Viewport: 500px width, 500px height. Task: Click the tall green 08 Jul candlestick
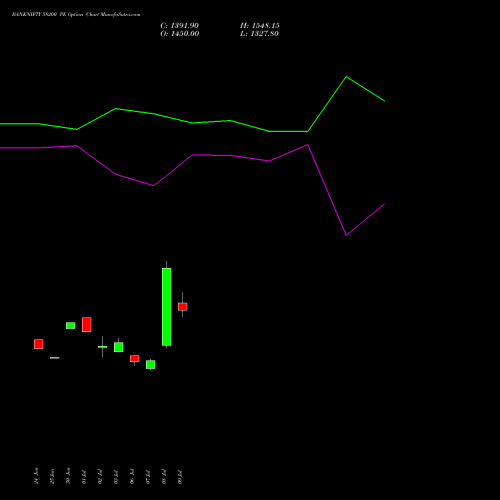click(167, 307)
